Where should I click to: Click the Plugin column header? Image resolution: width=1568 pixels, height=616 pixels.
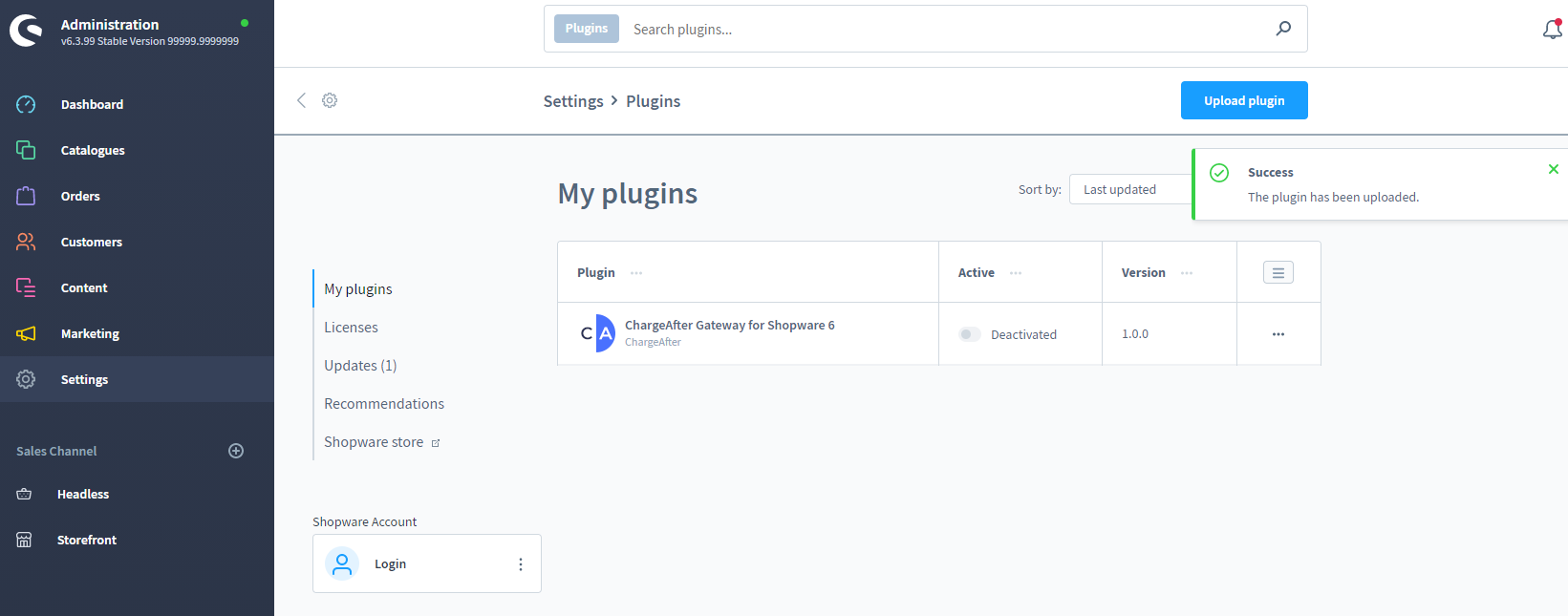tap(596, 273)
